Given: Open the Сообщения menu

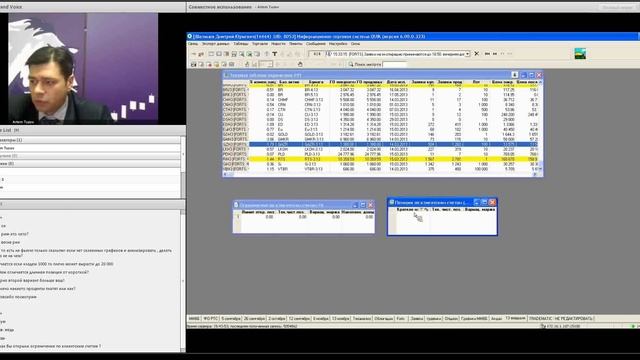Looking at the screenshot, I should point(316,44).
